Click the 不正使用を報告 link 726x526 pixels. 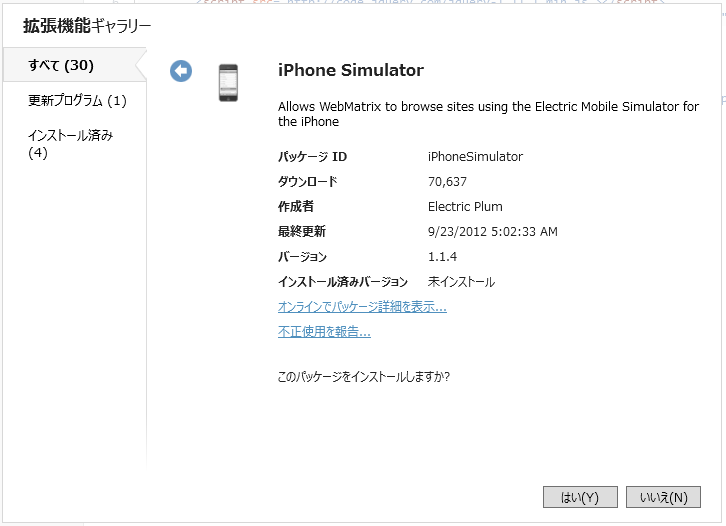point(324,332)
